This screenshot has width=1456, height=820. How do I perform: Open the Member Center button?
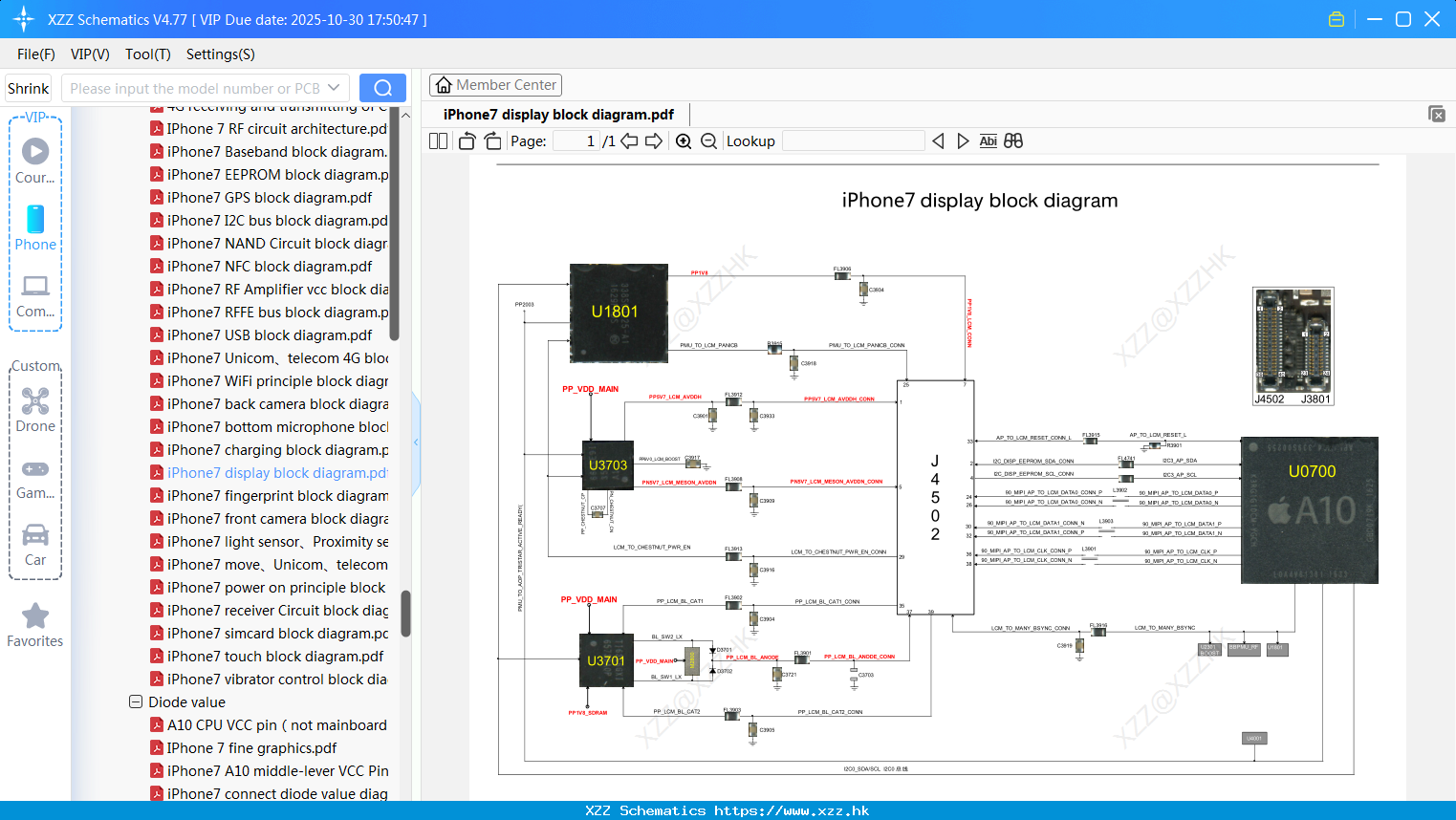[x=495, y=85]
